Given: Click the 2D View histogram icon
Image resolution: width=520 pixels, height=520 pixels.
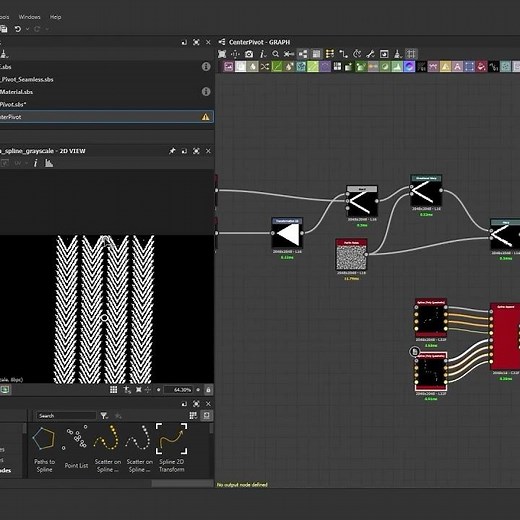Looking at the screenshot, I should (x=49, y=163).
